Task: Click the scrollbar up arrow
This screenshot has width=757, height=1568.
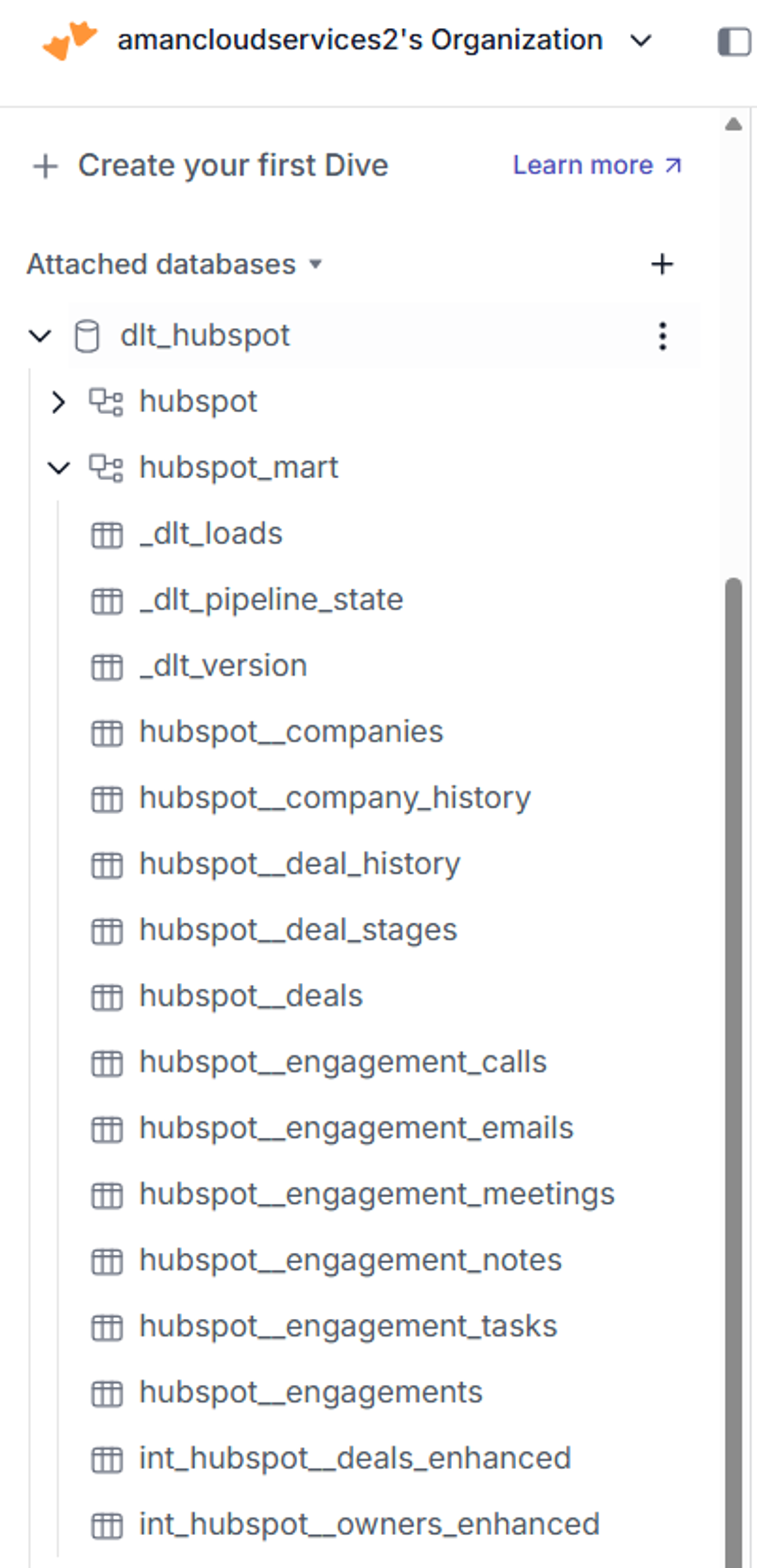Action: coord(734,125)
